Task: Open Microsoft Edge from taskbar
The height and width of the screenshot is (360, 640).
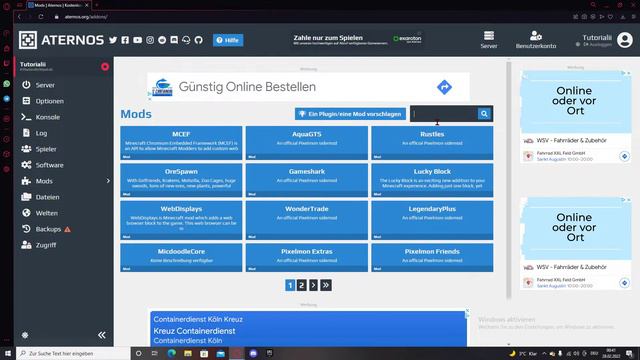Action: pyautogui.click(x=171, y=353)
